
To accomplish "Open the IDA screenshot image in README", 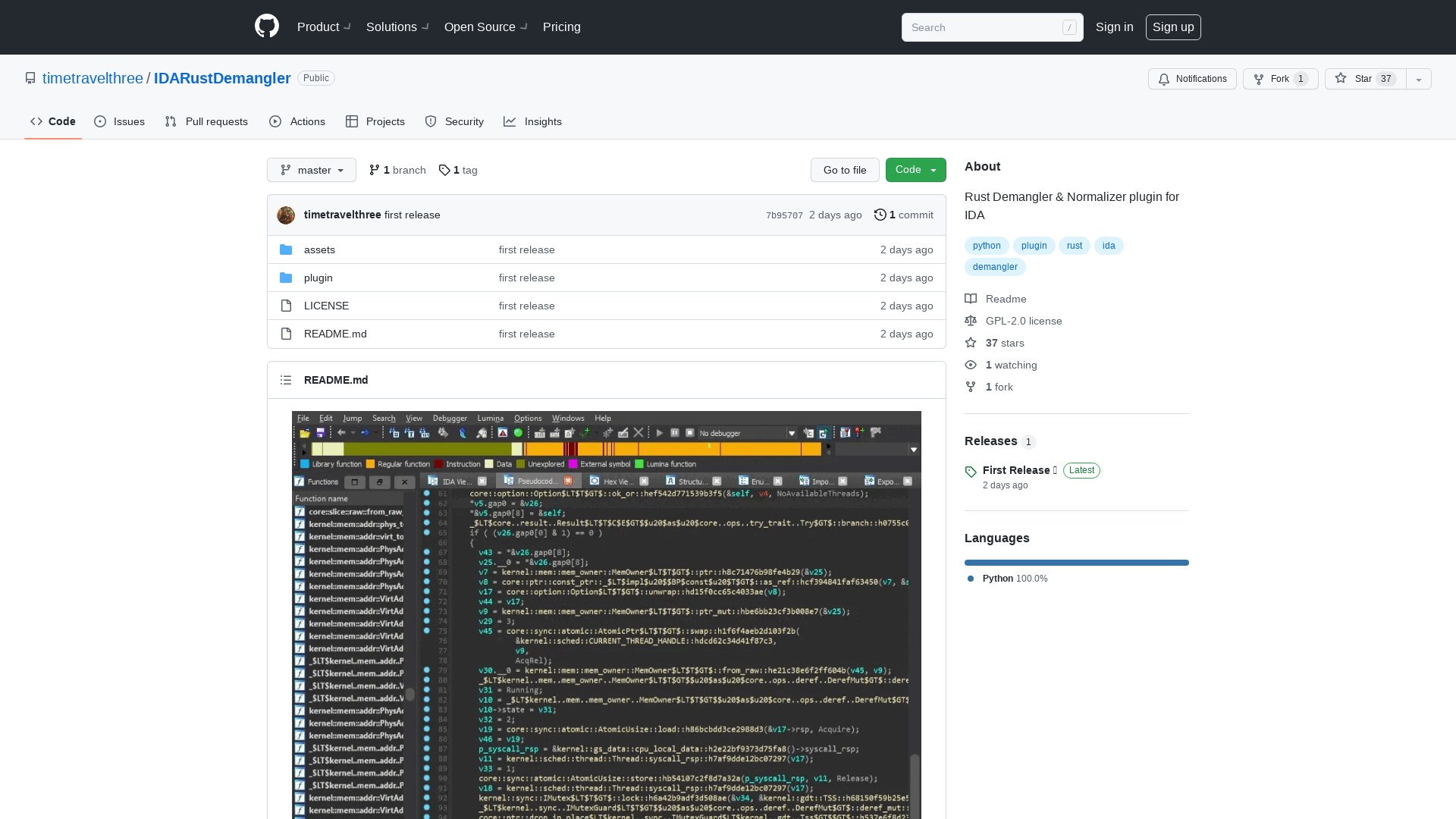I will pyautogui.click(x=607, y=615).
